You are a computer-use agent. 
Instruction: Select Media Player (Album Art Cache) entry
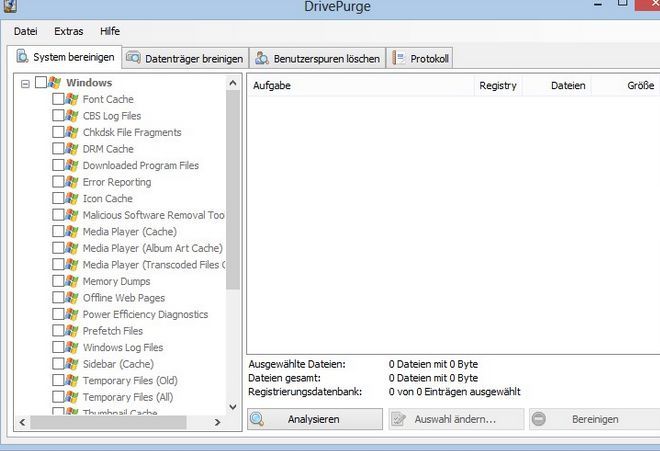(x=153, y=248)
